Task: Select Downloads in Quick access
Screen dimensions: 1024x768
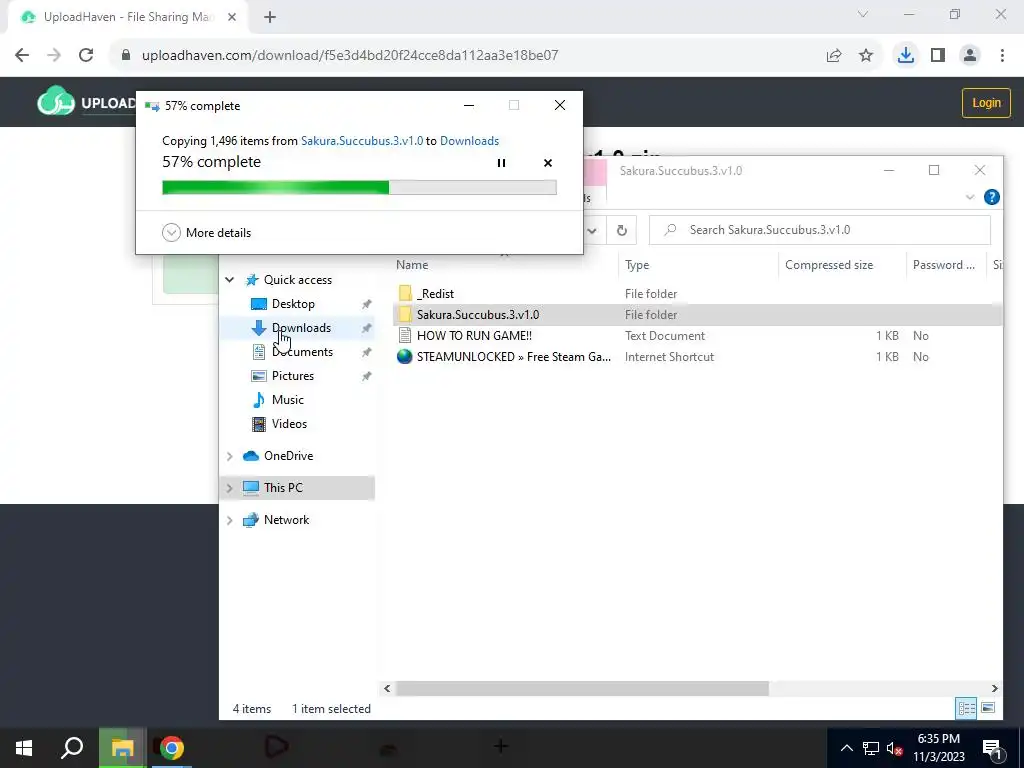Action: pos(301,328)
